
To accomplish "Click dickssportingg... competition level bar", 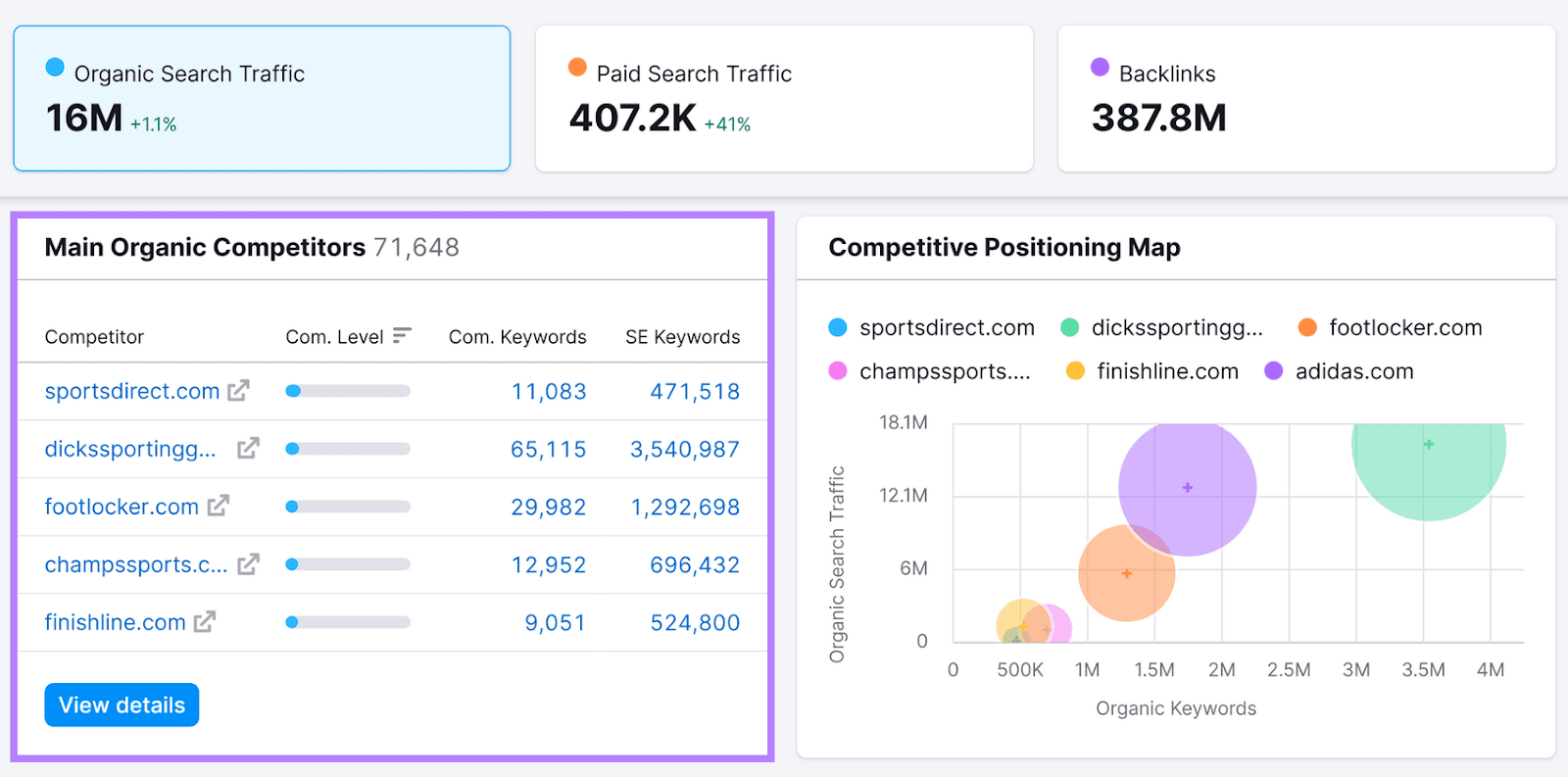I will click(x=348, y=449).
